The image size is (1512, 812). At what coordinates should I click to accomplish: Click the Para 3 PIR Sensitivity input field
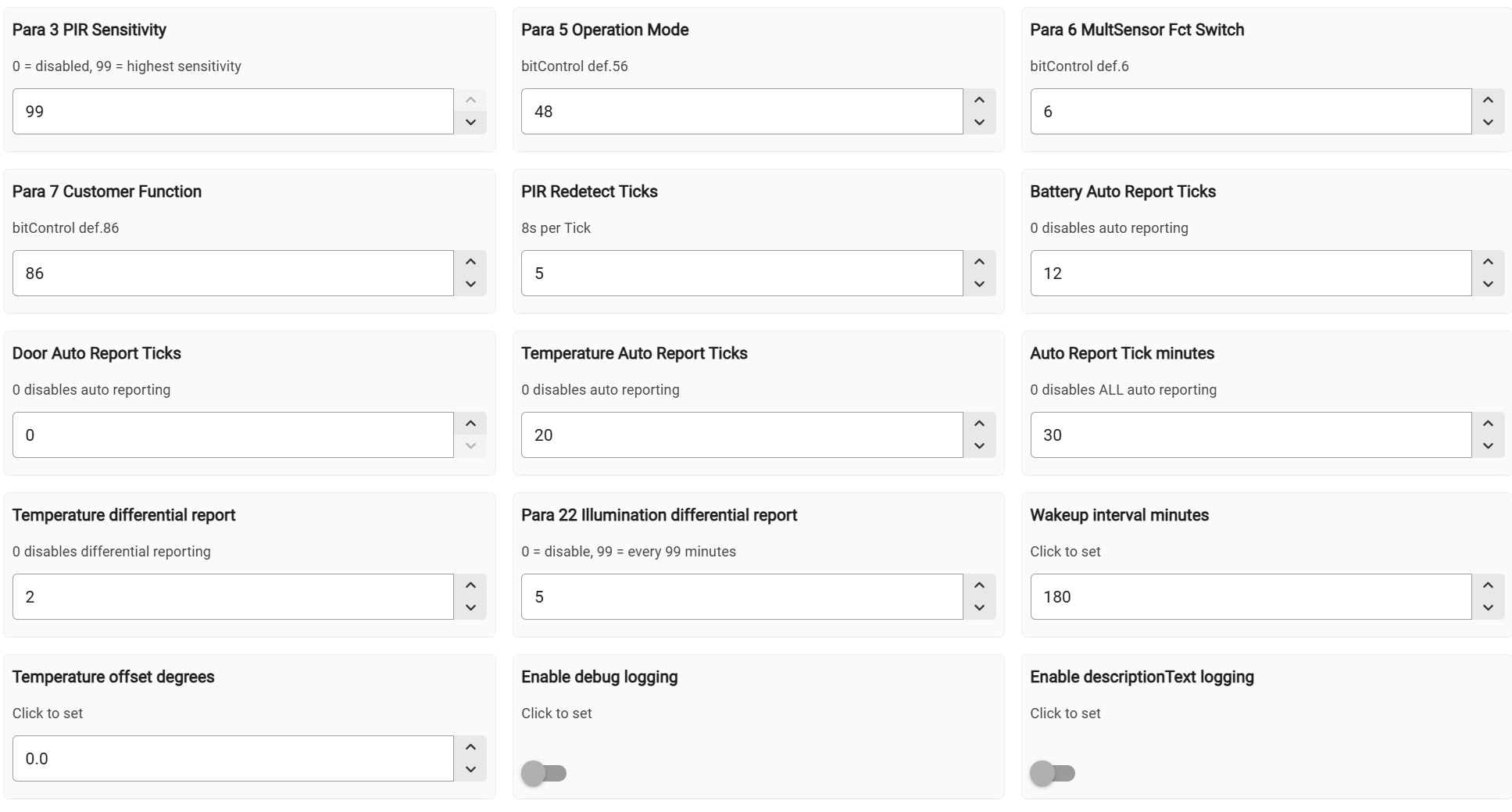(233, 111)
